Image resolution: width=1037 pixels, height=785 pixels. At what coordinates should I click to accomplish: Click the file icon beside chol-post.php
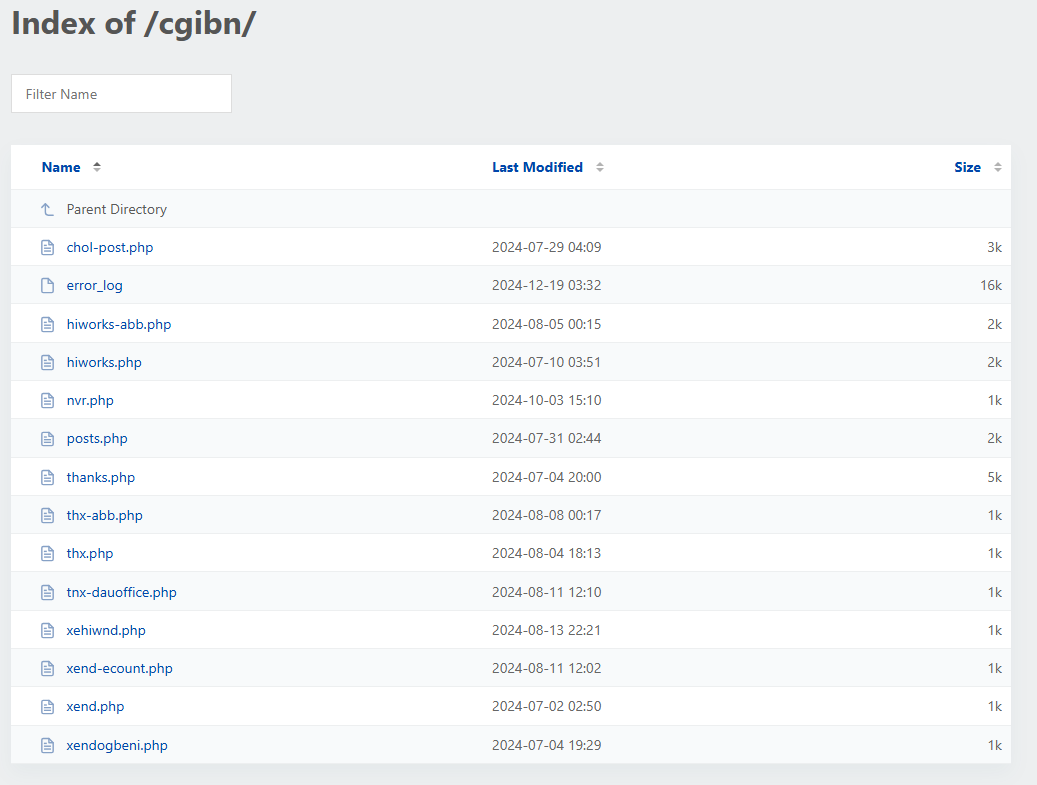click(x=47, y=247)
